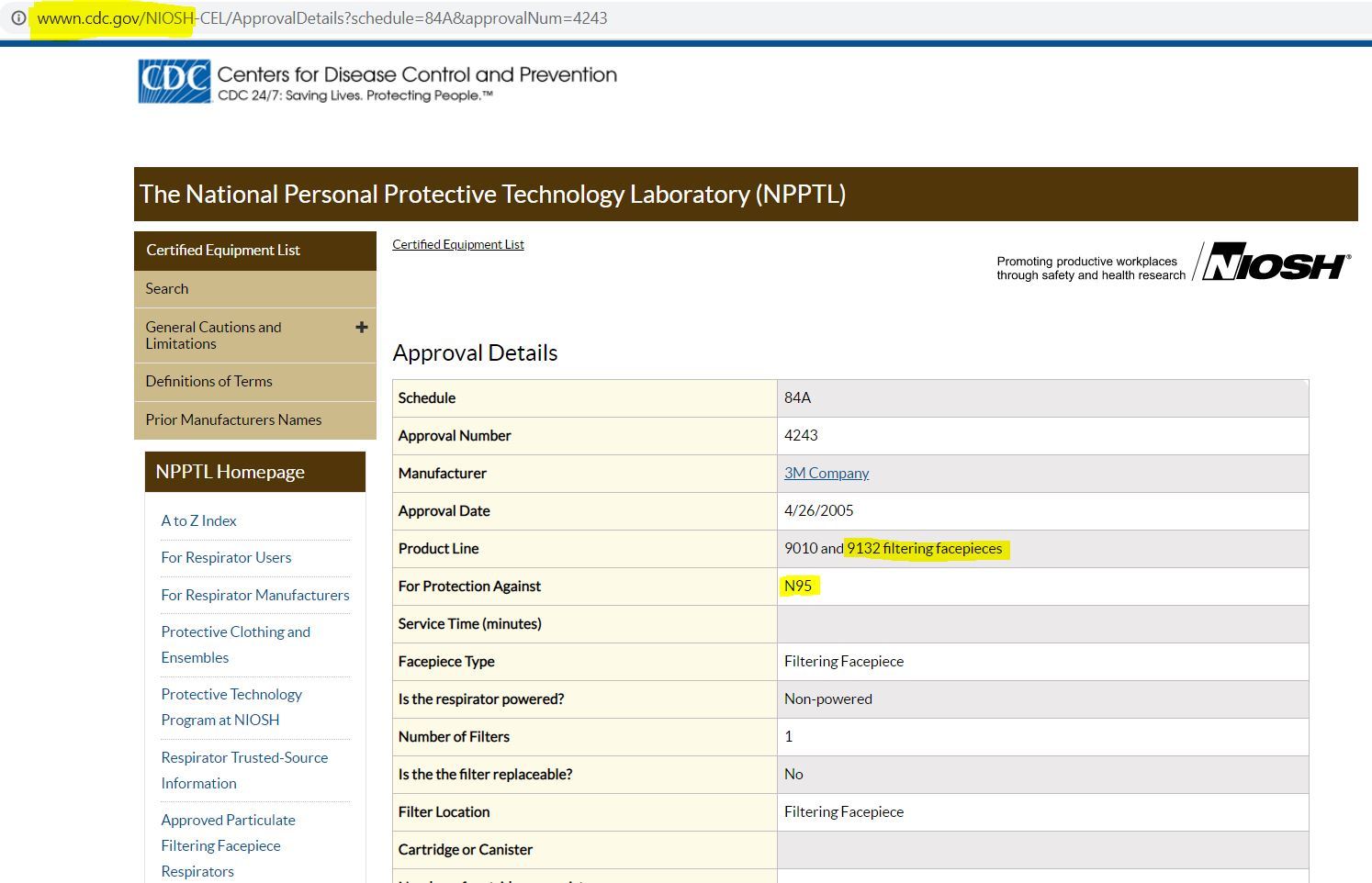Image resolution: width=1372 pixels, height=883 pixels.
Task: Follow the Certified Equipment List breadcrumb link
Action: coord(458,244)
